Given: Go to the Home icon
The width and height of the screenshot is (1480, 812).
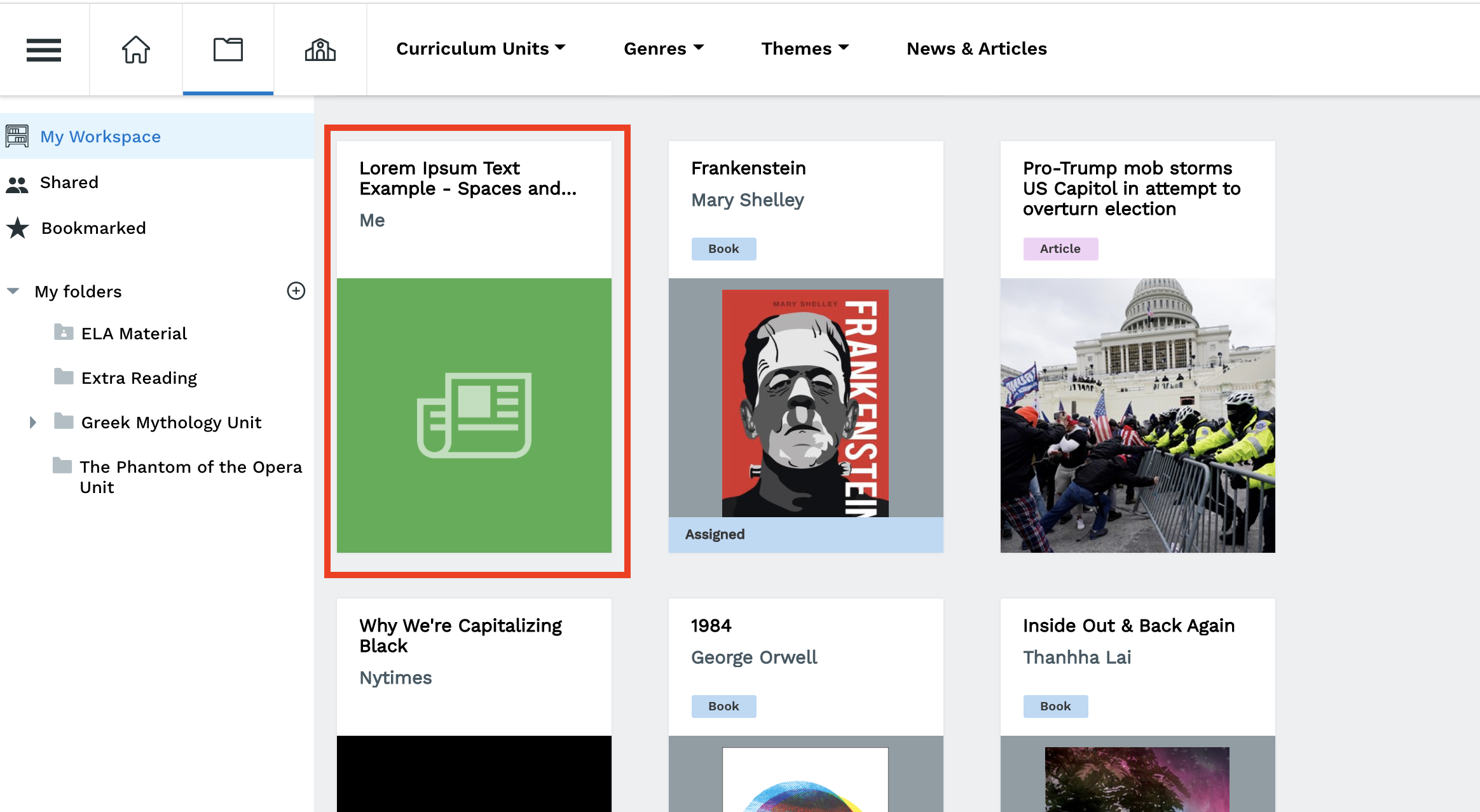Looking at the screenshot, I should (136, 50).
